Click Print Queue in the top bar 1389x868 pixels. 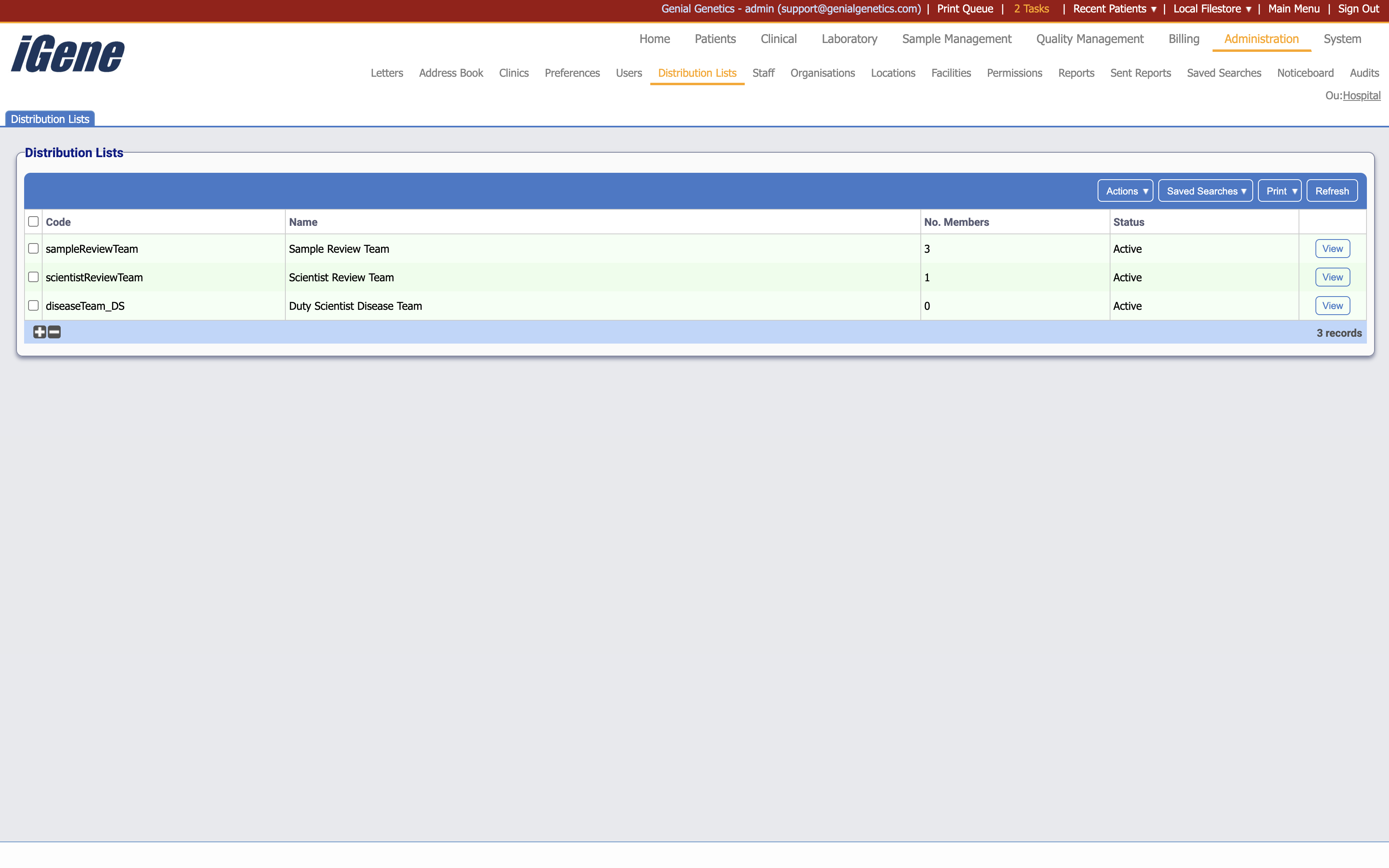click(x=964, y=8)
